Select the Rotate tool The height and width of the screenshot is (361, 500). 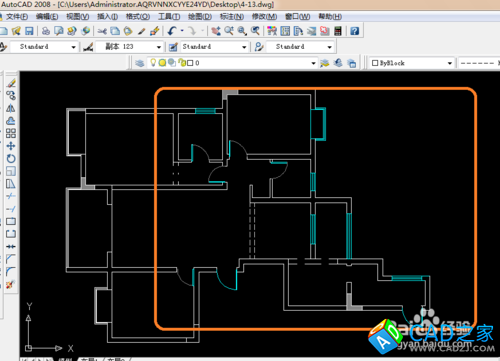pos(11,159)
